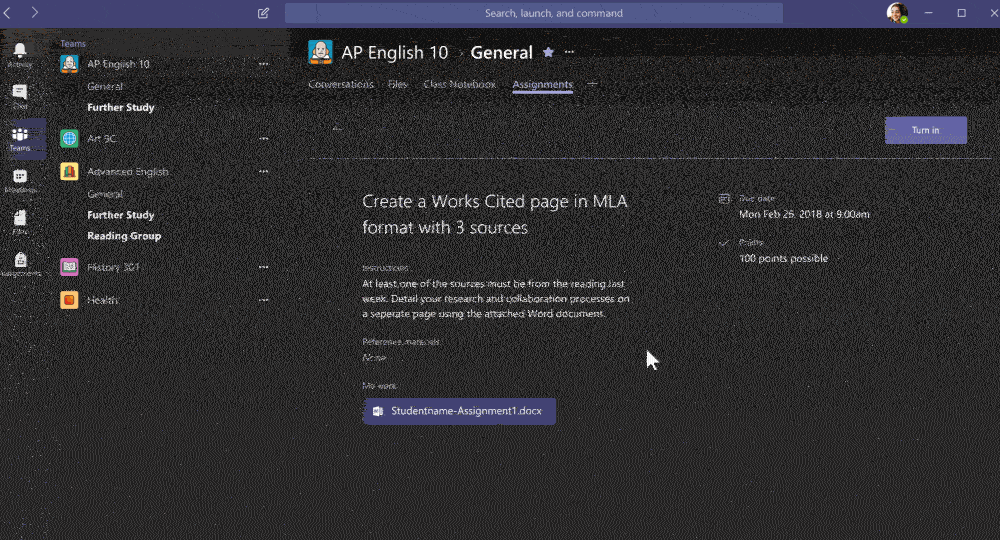This screenshot has width=1000, height=540.
Task: Switch to the Class Notebook tab
Action: coord(459,85)
